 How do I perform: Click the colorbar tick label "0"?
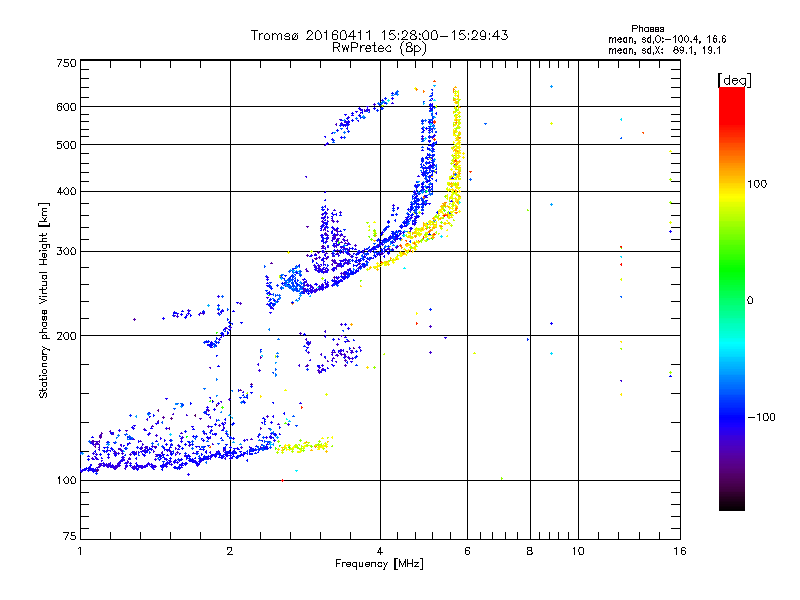pyautogui.click(x=750, y=301)
